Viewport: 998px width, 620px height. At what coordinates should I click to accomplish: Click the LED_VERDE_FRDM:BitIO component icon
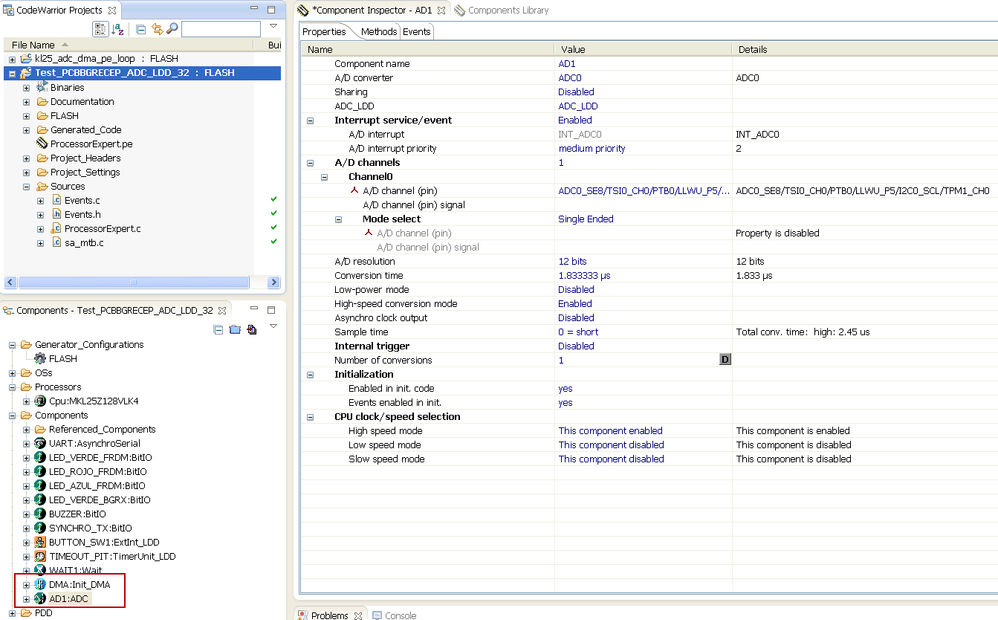point(40,457)
